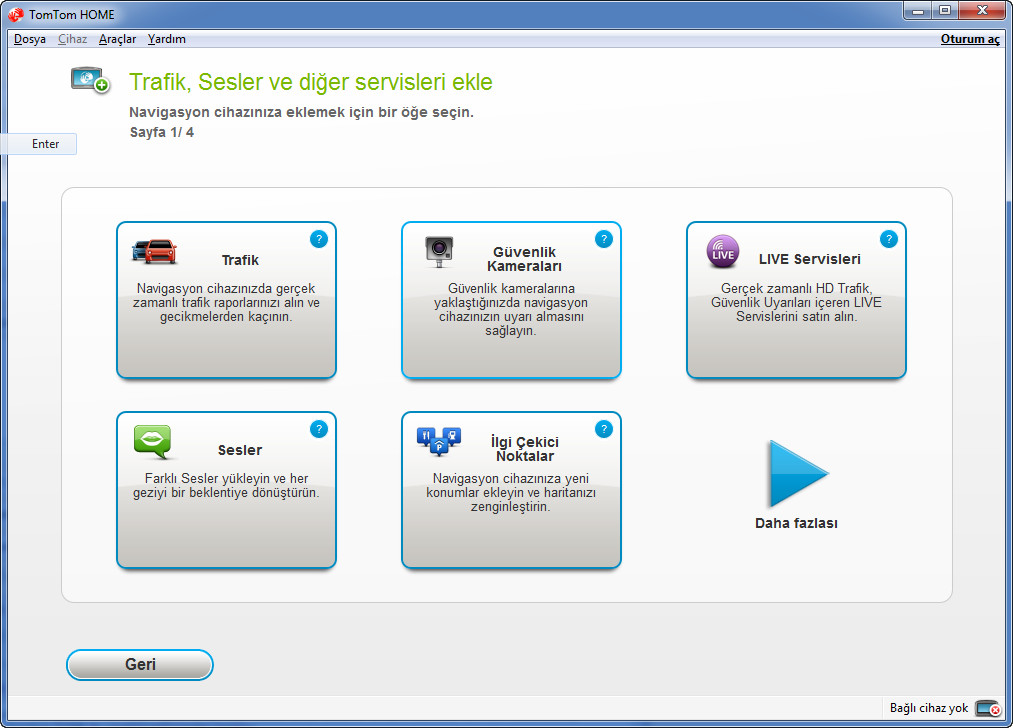The height and width of the screenshot is (728, 1013).
Task: Click the Sesler card description text
Action: [x=226, y=486]
